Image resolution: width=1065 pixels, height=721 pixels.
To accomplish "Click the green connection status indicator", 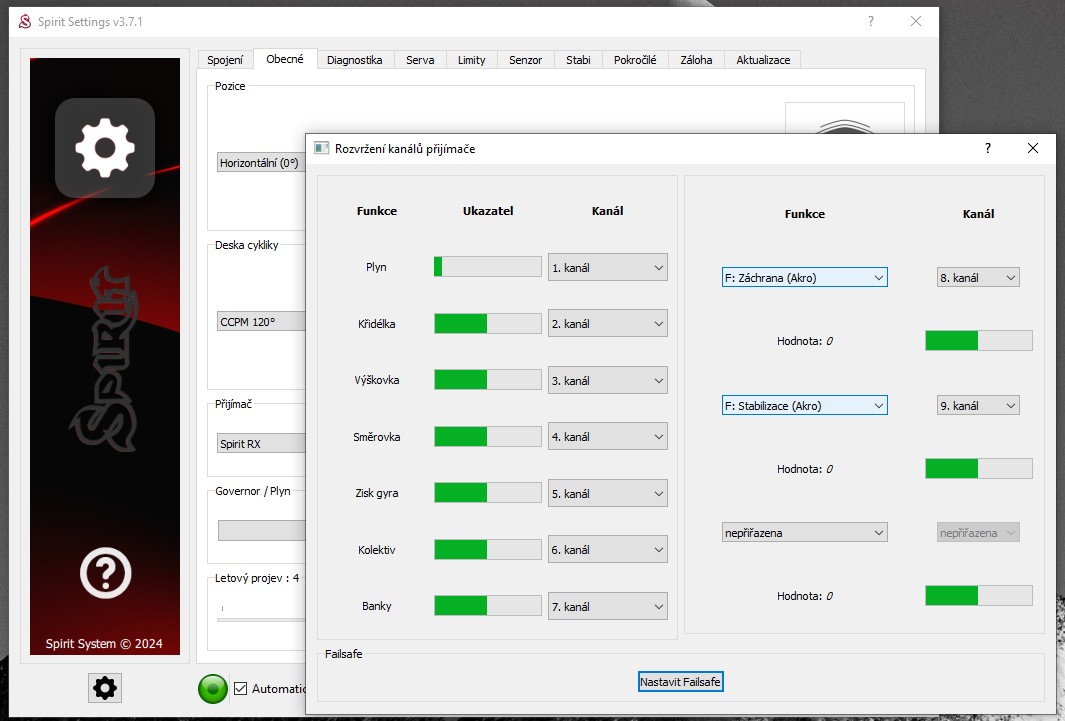I will [212, 689].
